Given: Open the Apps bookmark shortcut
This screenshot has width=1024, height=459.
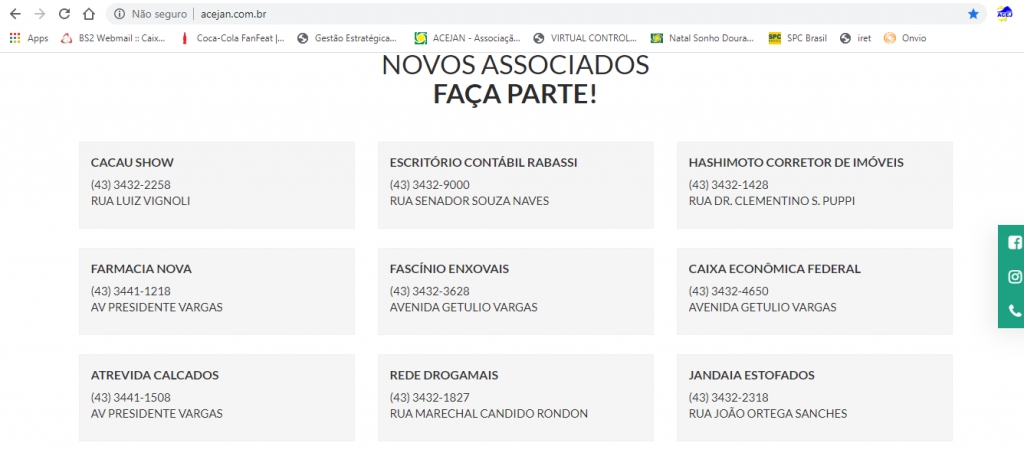Looking at the screenshot, I should [x=29, y=39].
